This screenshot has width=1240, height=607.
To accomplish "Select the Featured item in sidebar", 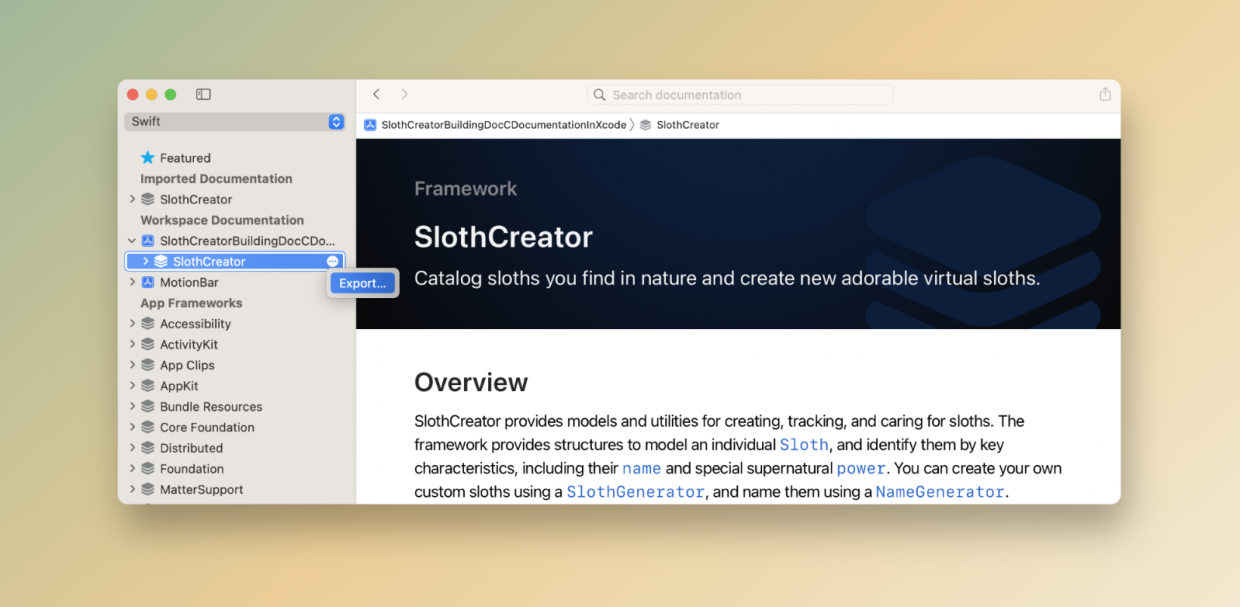I will [x=186, y=157].
